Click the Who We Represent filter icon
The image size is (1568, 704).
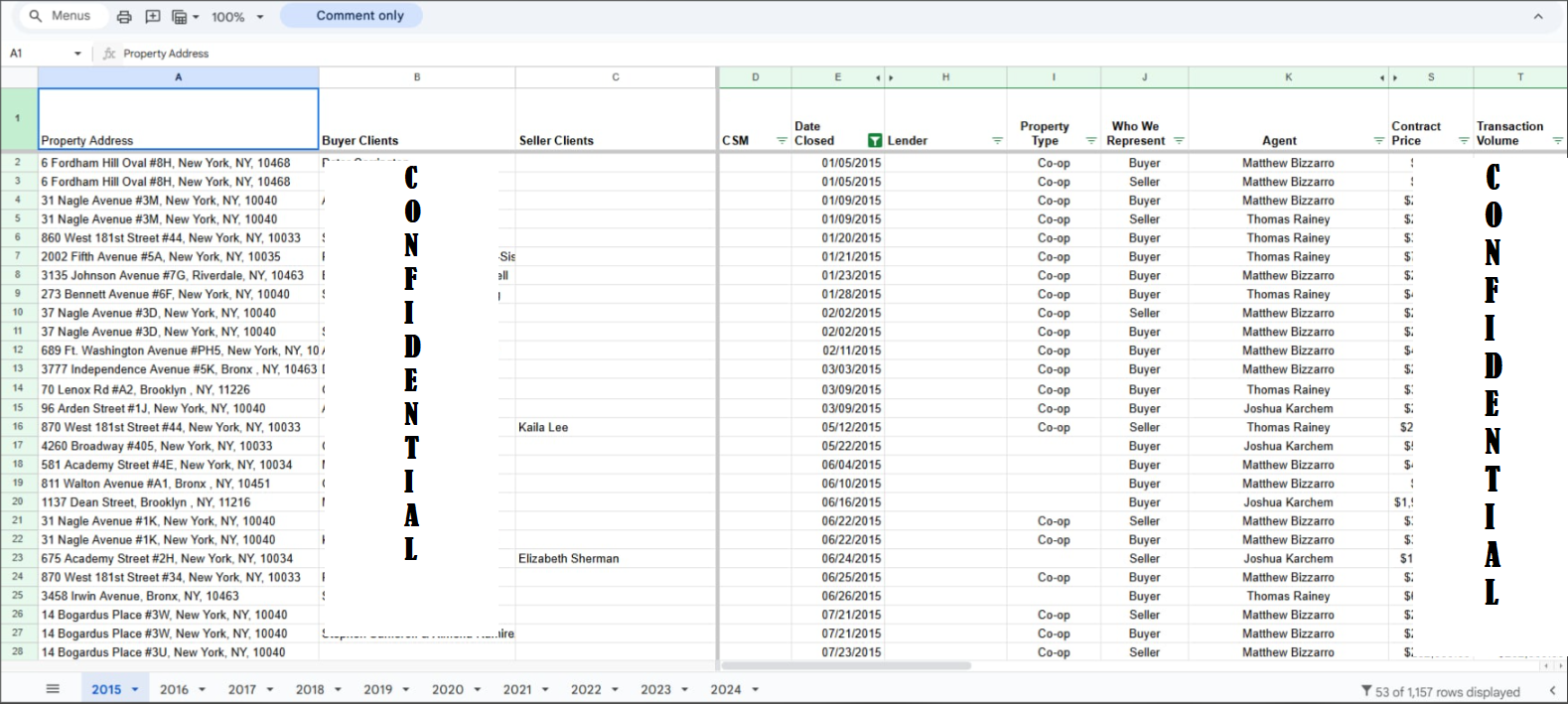(x=1179, y=141)
